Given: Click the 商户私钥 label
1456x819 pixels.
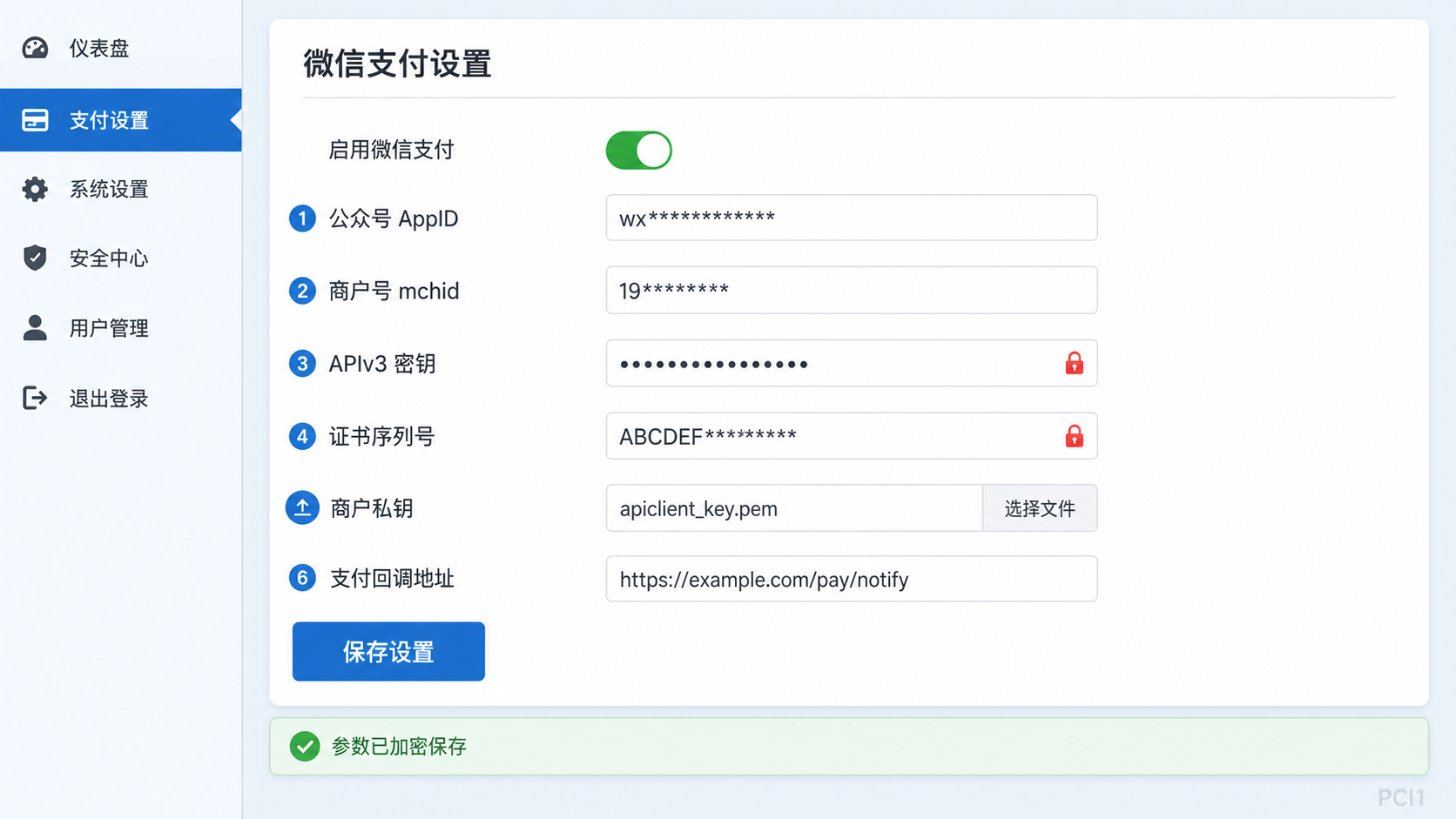Looking at the screenshot, I should 372,508.
